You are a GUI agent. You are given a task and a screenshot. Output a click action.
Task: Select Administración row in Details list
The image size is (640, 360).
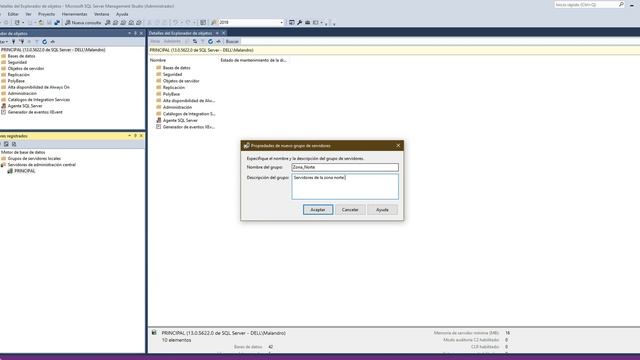click(x=177, y=107)
